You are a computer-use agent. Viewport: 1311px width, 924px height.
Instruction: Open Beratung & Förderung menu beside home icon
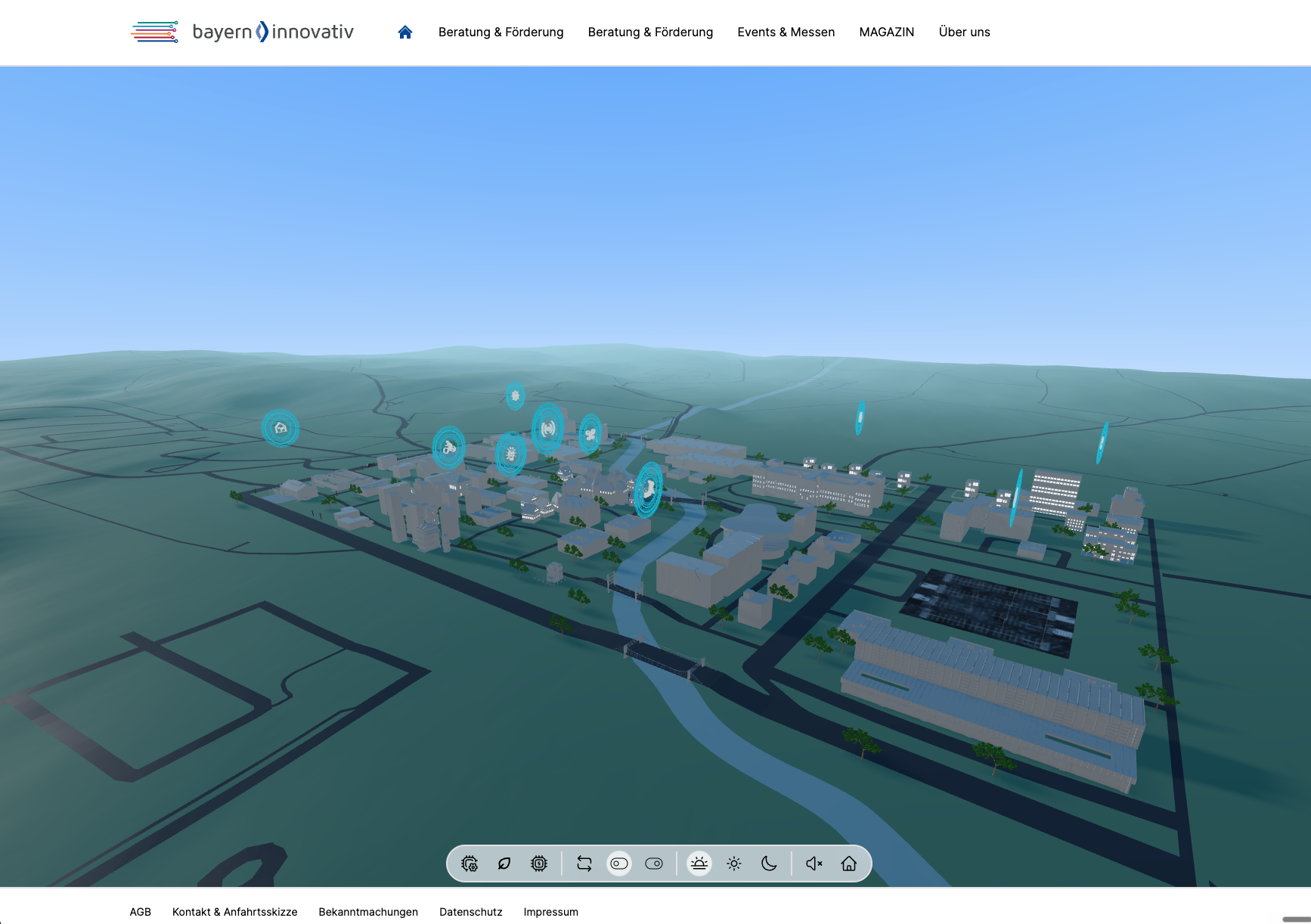pyautogui.click(x=501, y=32)
